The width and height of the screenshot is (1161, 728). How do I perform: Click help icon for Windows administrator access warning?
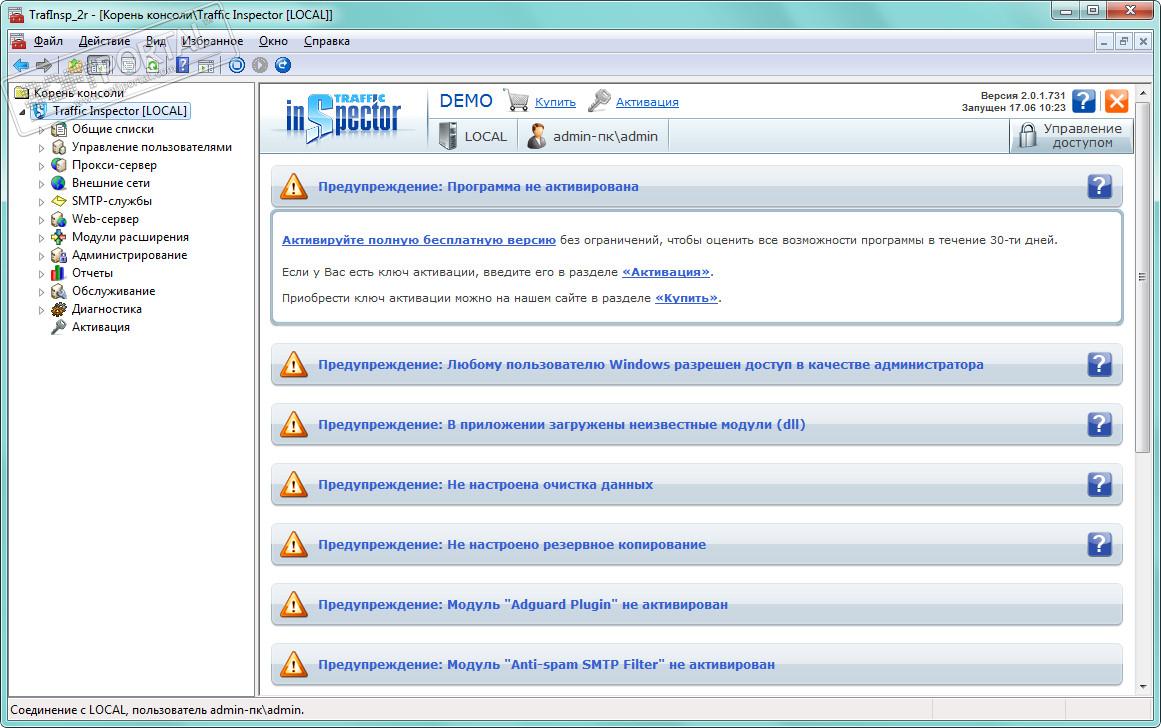pos(1100,364)
